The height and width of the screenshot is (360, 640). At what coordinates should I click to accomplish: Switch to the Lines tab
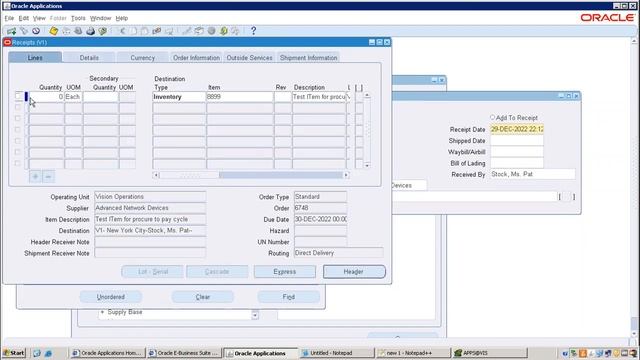[x=35, y=58]
